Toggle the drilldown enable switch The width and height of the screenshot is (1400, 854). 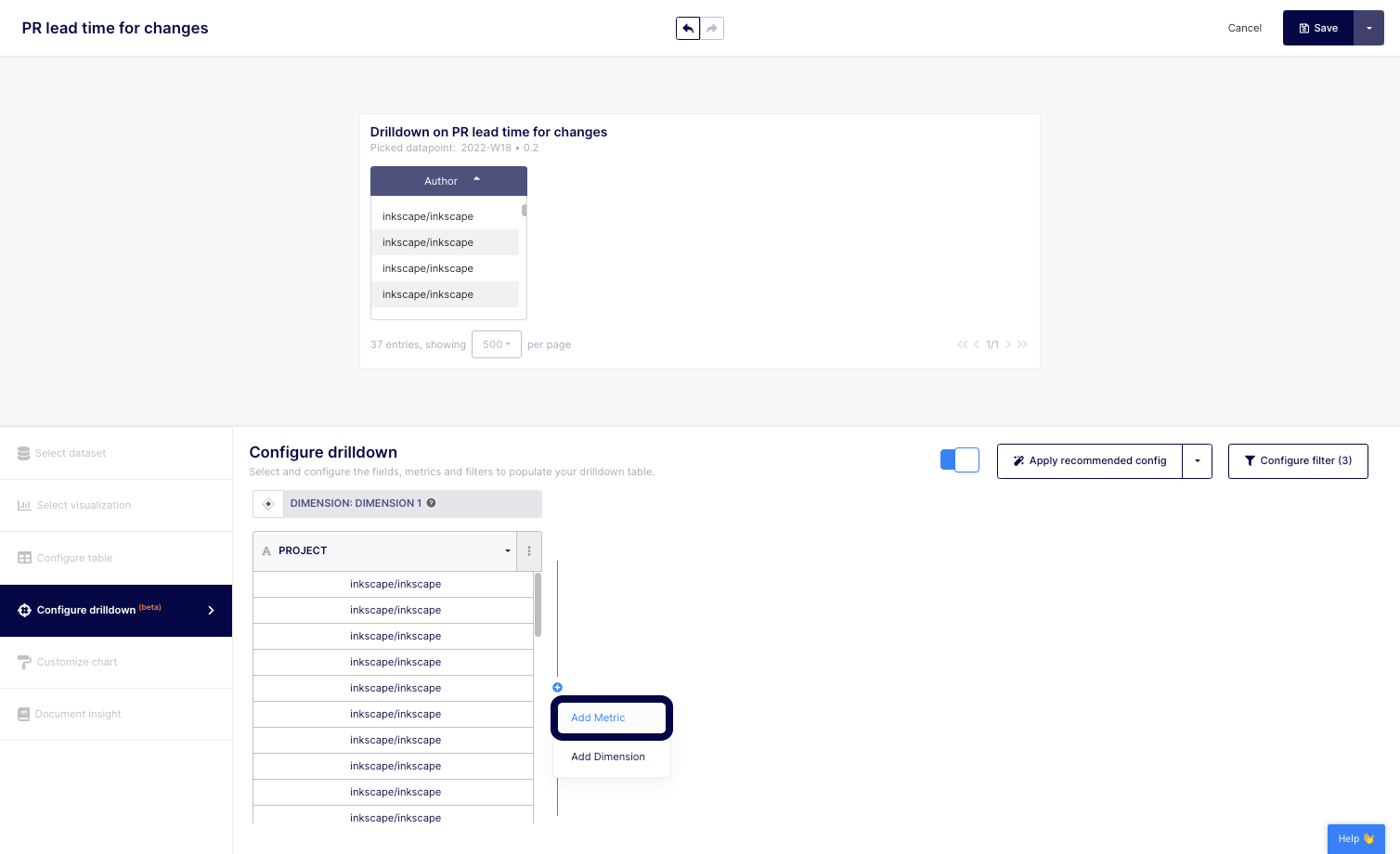(959, 460)
